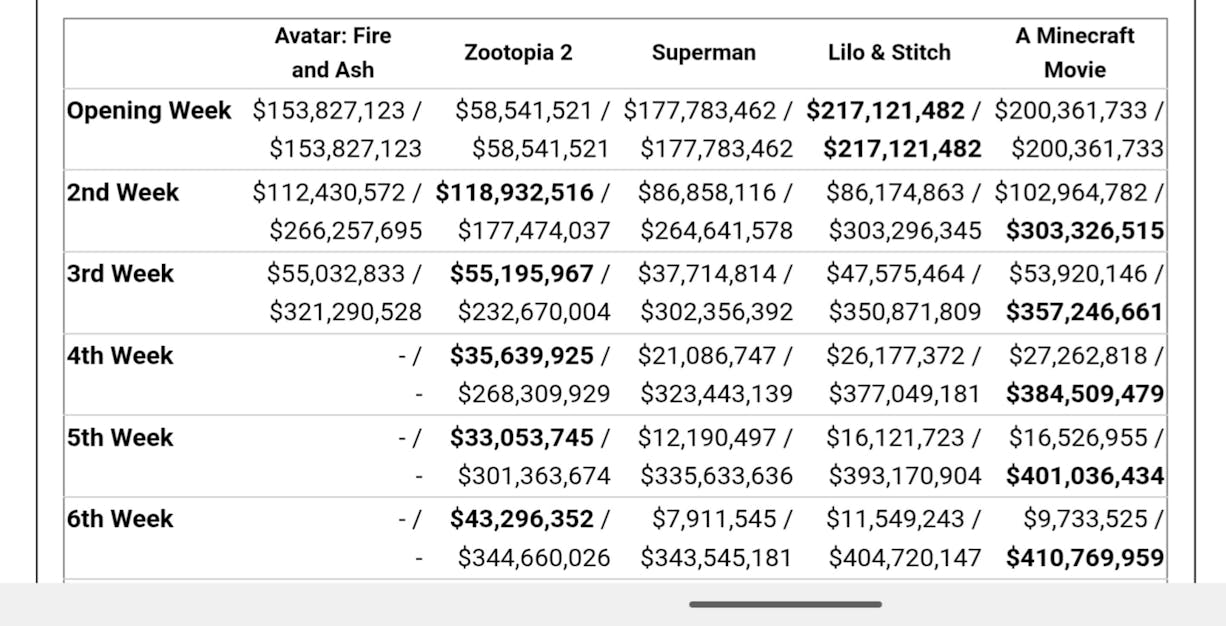Click the 6th Week row label
Image resolution: width=1226 pixels, height=626 pixels.
[x=120, y=520]
